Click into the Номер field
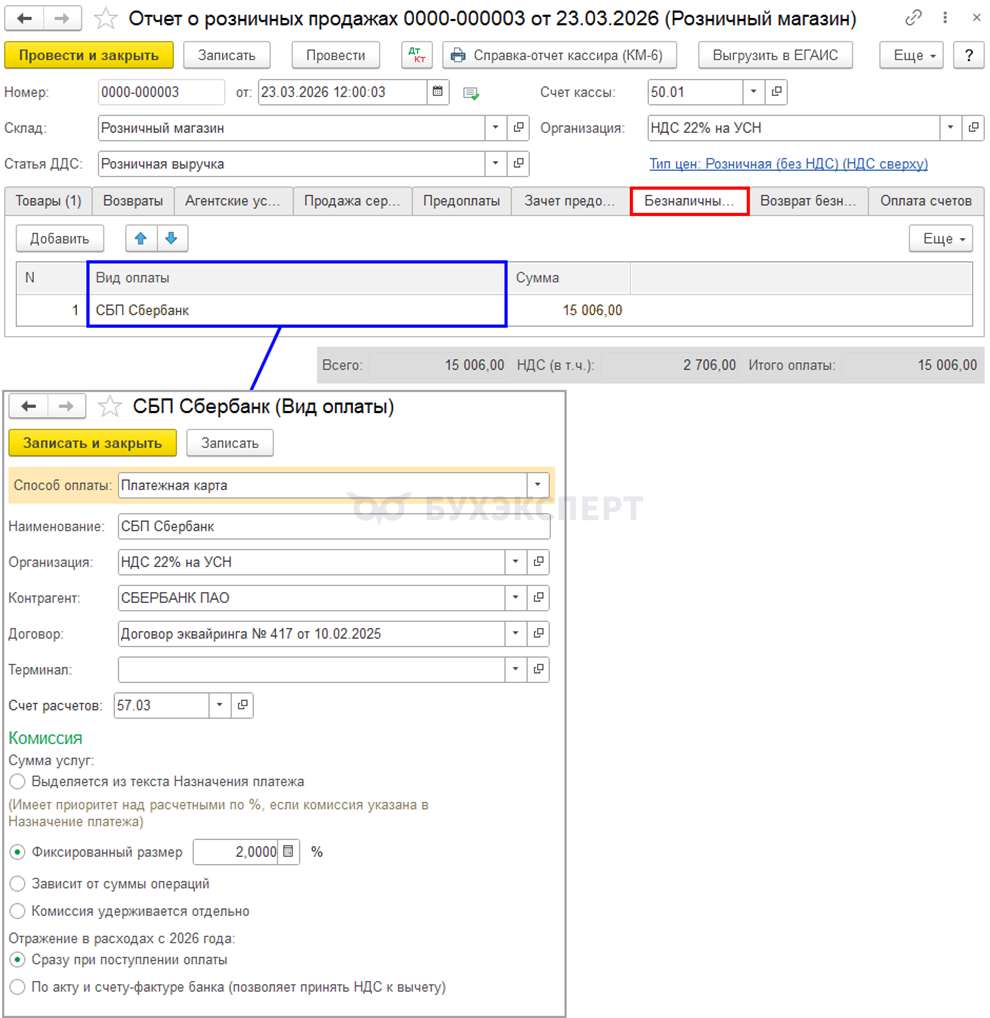990x1018 pixels. click(x=161, y=92)
